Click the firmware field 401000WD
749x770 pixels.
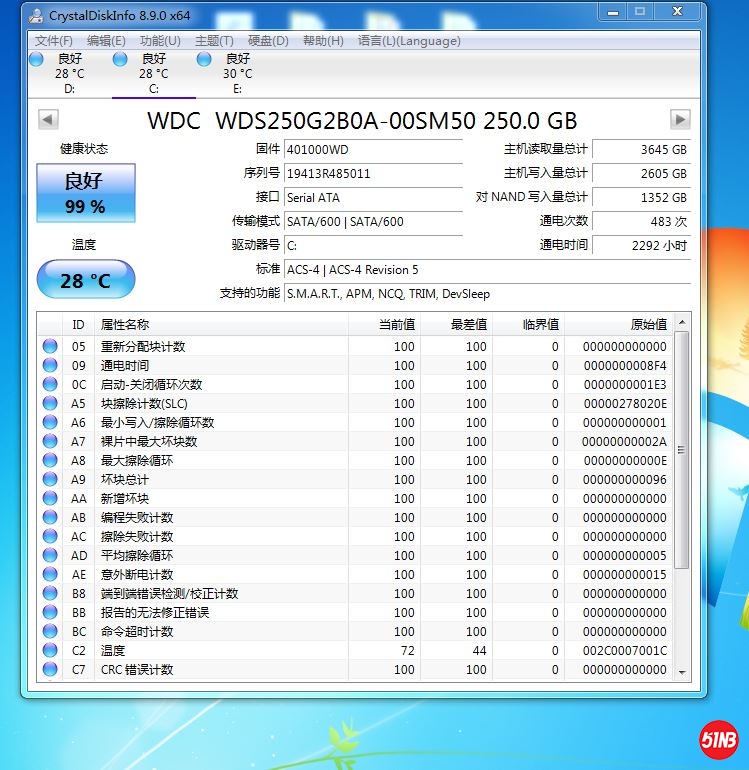click(372, 149)
